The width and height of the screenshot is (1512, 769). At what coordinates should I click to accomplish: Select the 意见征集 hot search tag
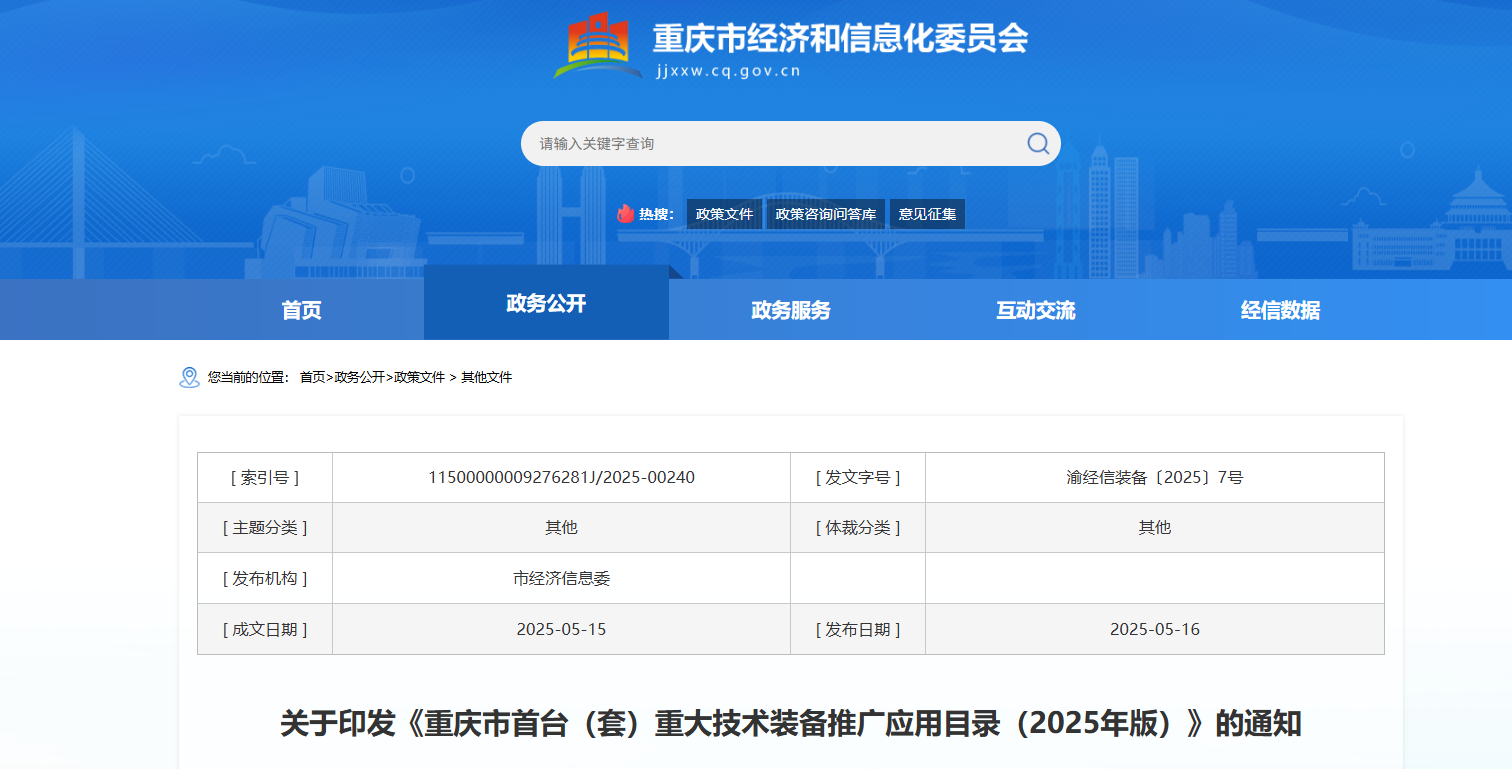coord(927,214)
